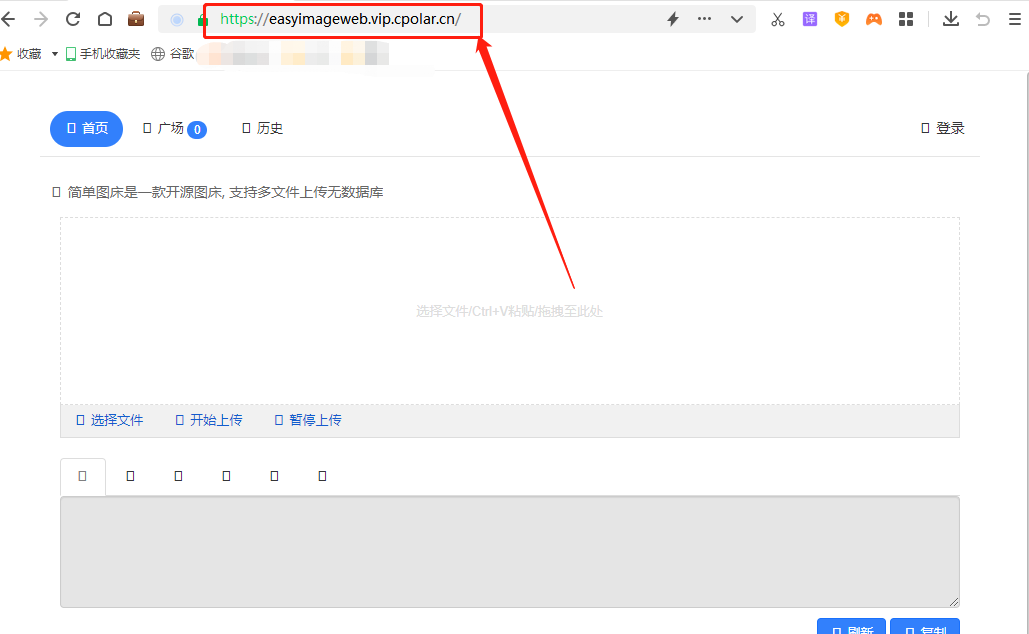Click the extensions grid icon
1029x634 pixels.
pyautogui.click(x=905, y=18)
